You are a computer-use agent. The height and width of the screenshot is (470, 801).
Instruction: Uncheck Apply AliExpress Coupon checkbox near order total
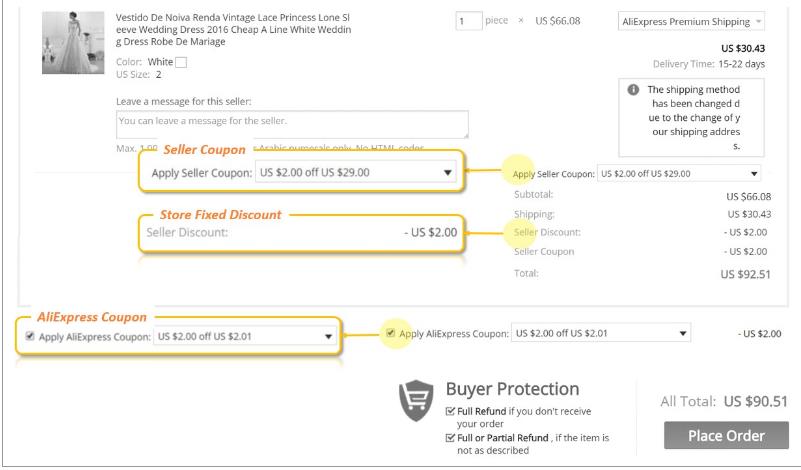click(x=390, y=333)
